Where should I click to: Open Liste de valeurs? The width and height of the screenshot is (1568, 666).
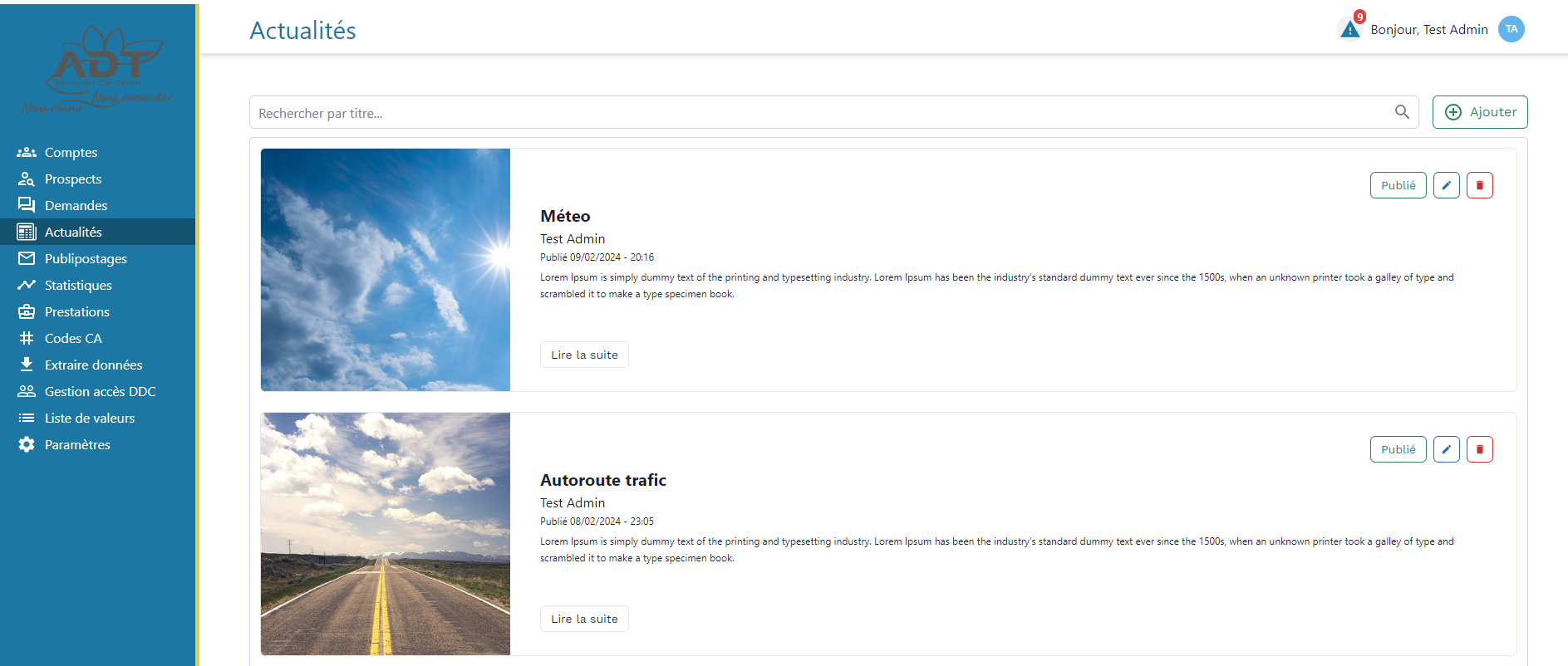pos(97,418)
